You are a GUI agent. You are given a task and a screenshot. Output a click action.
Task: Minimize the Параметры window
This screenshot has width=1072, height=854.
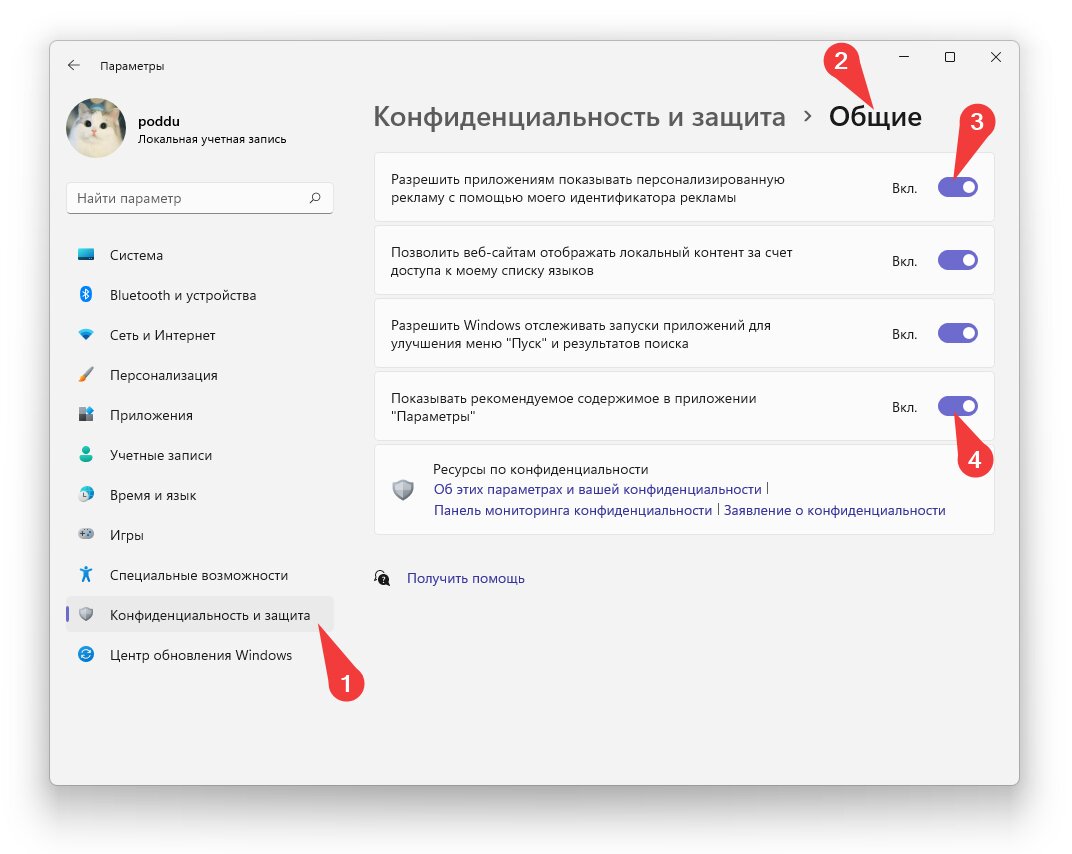tap(904, 57)
